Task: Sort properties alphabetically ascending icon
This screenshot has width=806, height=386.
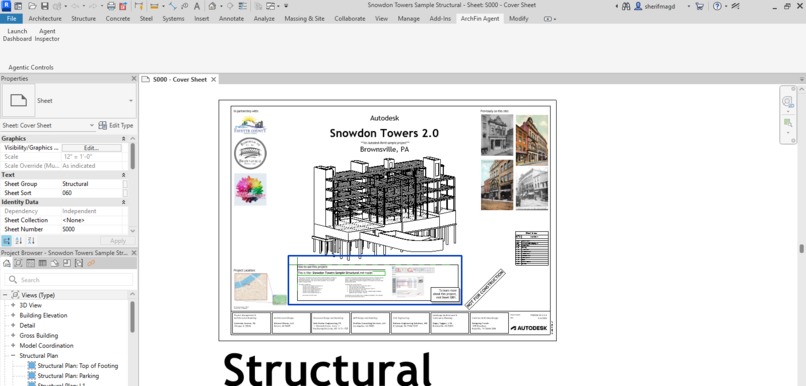Action: click(19, 241)
